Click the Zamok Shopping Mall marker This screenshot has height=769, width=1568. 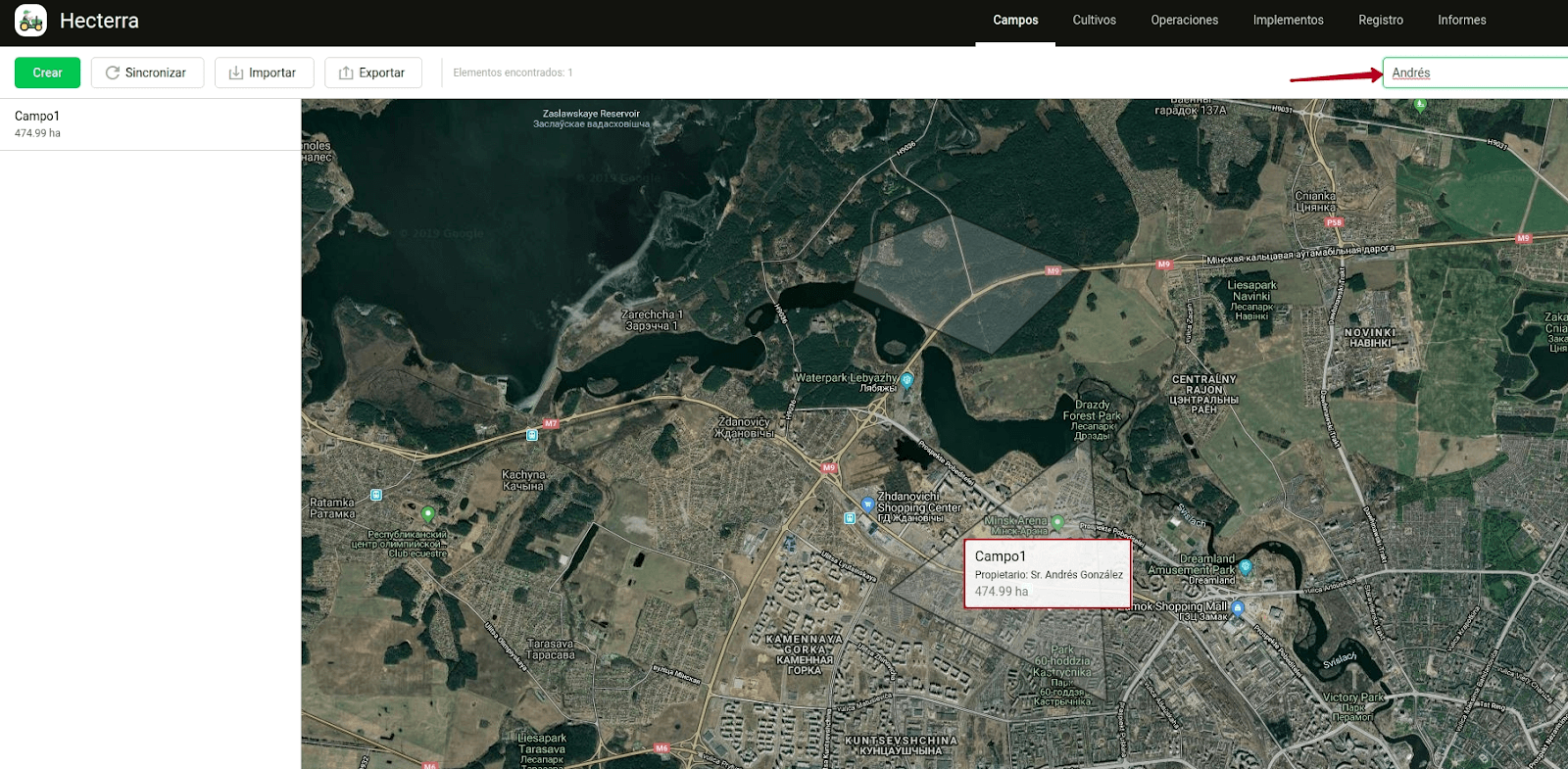[1238, 607]
